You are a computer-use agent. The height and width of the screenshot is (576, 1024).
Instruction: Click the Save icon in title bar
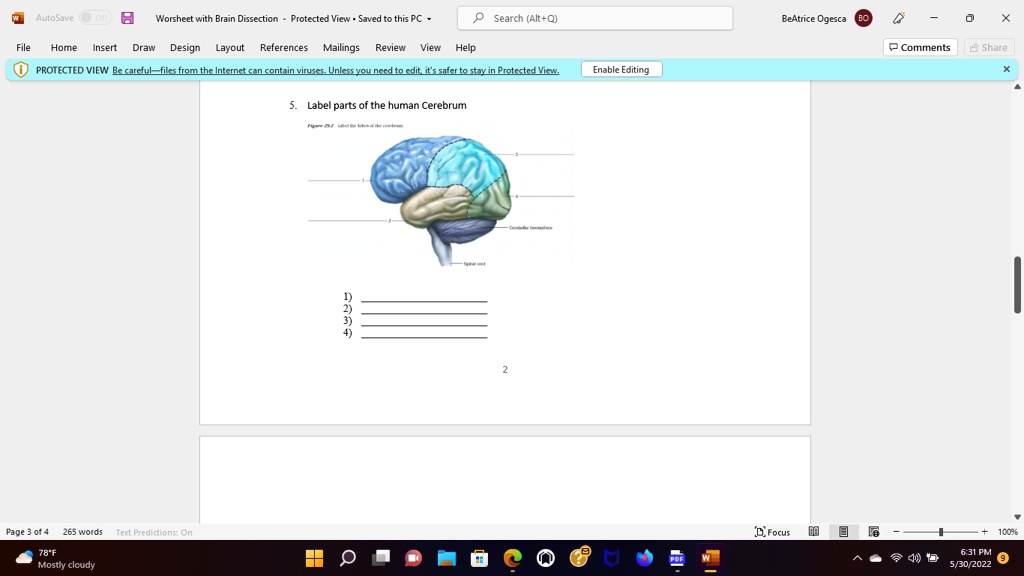click(127, 18)
